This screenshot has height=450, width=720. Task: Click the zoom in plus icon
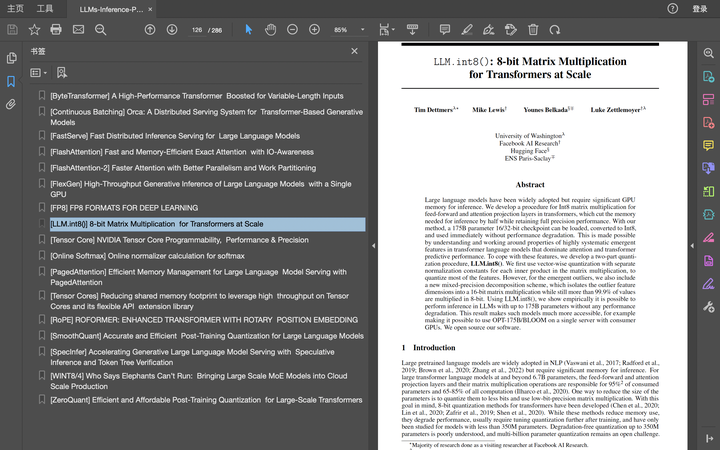point(314,29)
